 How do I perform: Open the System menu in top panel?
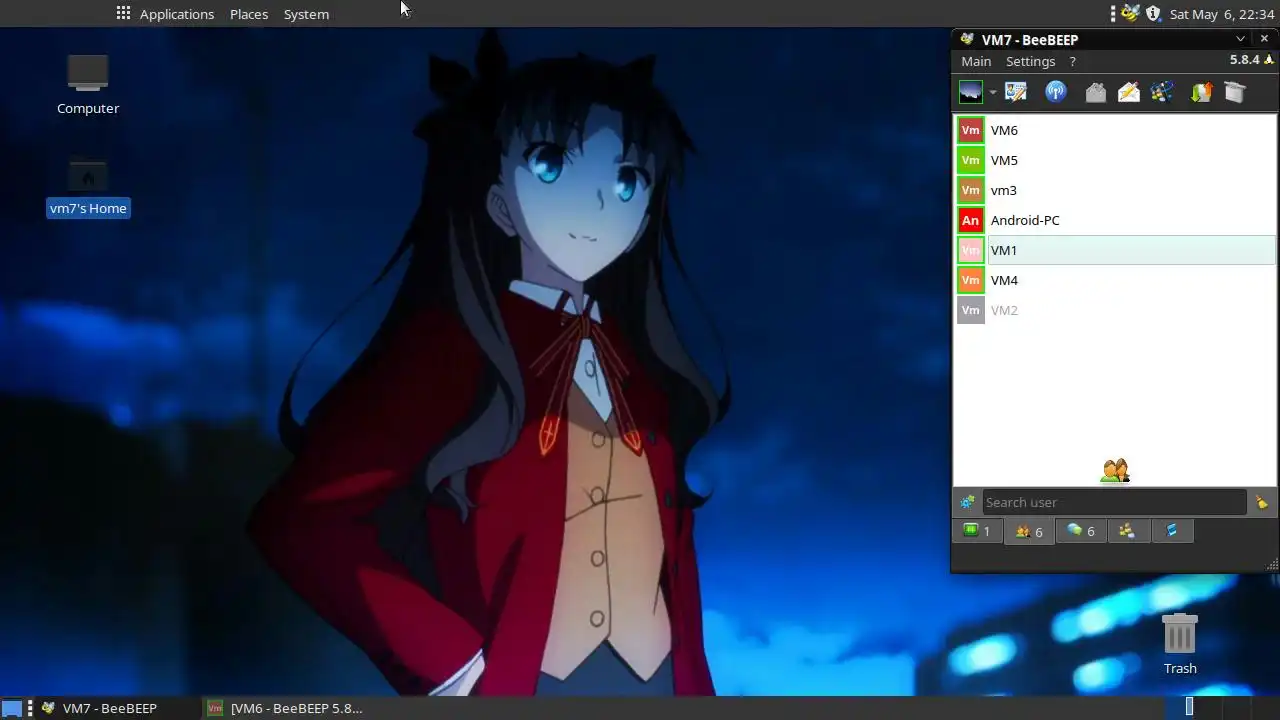306,14
